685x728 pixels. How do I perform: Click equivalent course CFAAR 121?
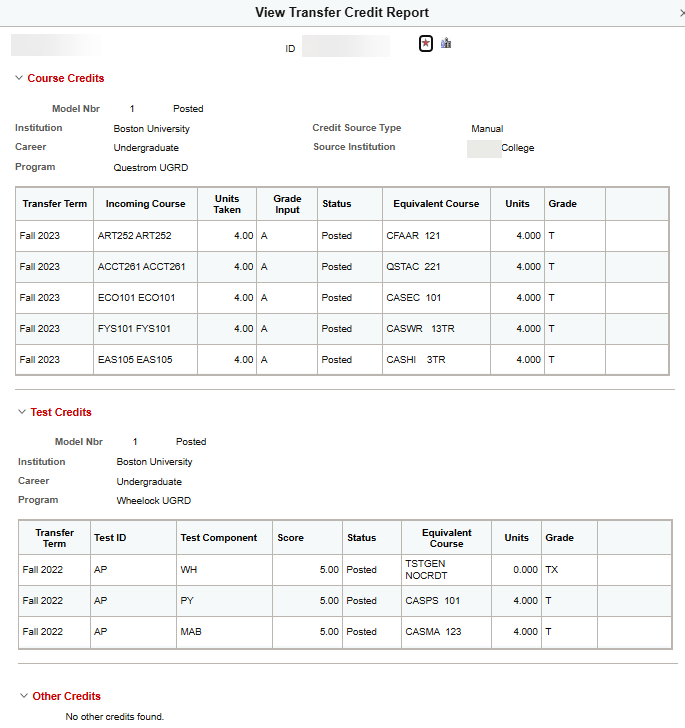point(413,236)
